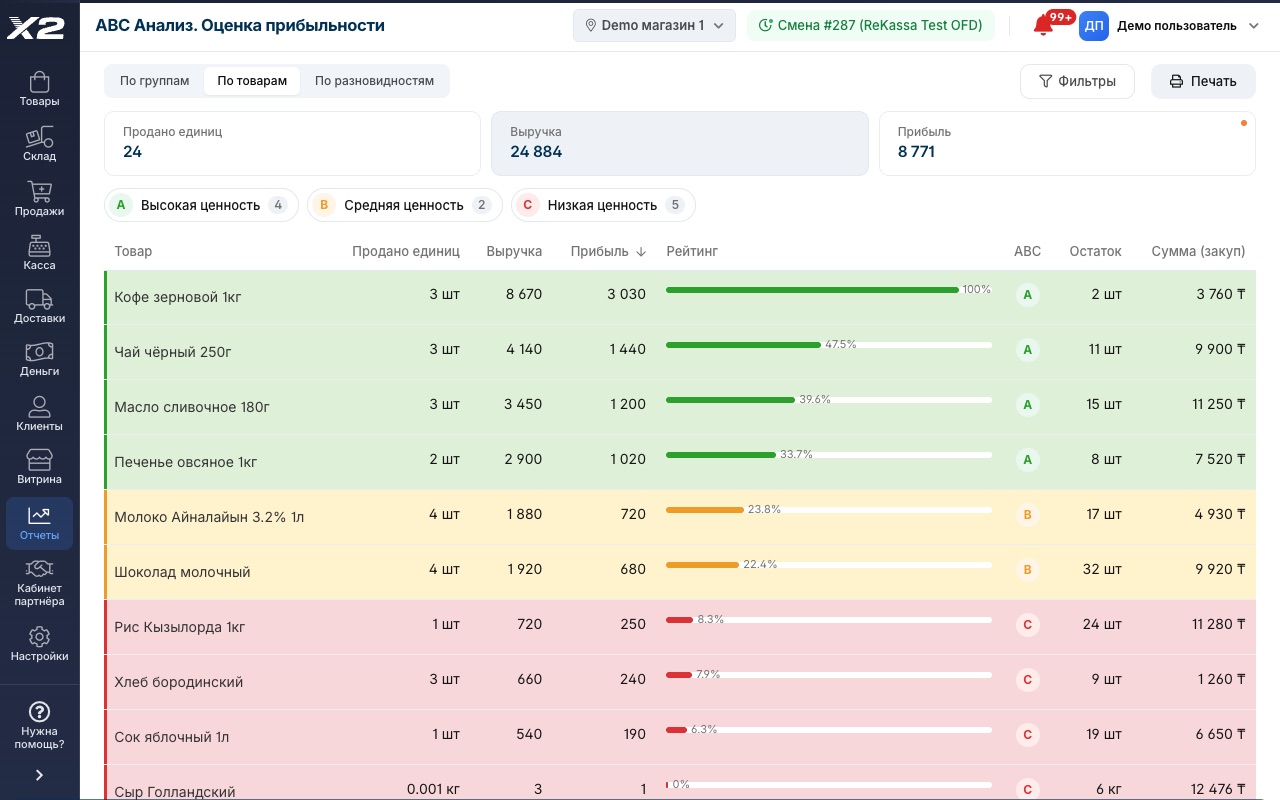
Task: Expand the sidebar with bottom chevron
Action: (x=39, y=775)
